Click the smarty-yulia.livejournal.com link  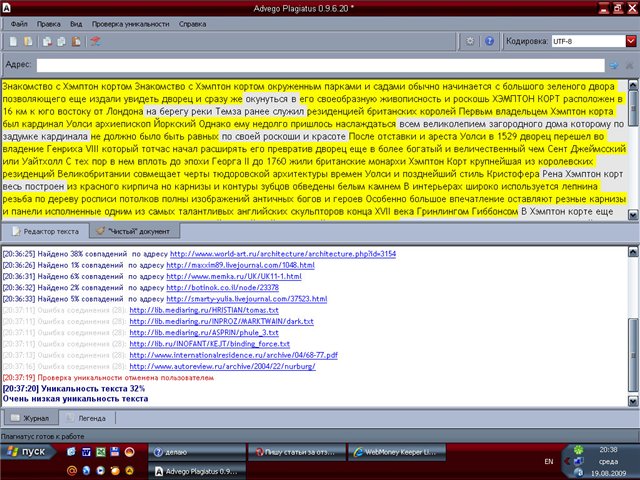pos(248,299)
